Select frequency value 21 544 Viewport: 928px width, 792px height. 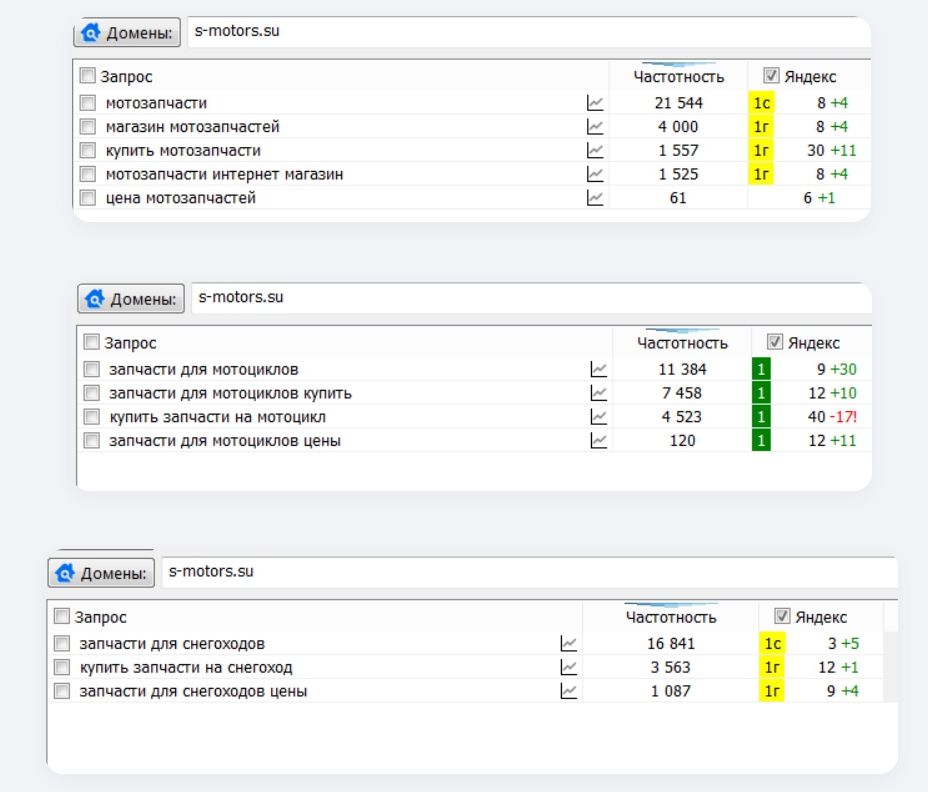point(678,103)
